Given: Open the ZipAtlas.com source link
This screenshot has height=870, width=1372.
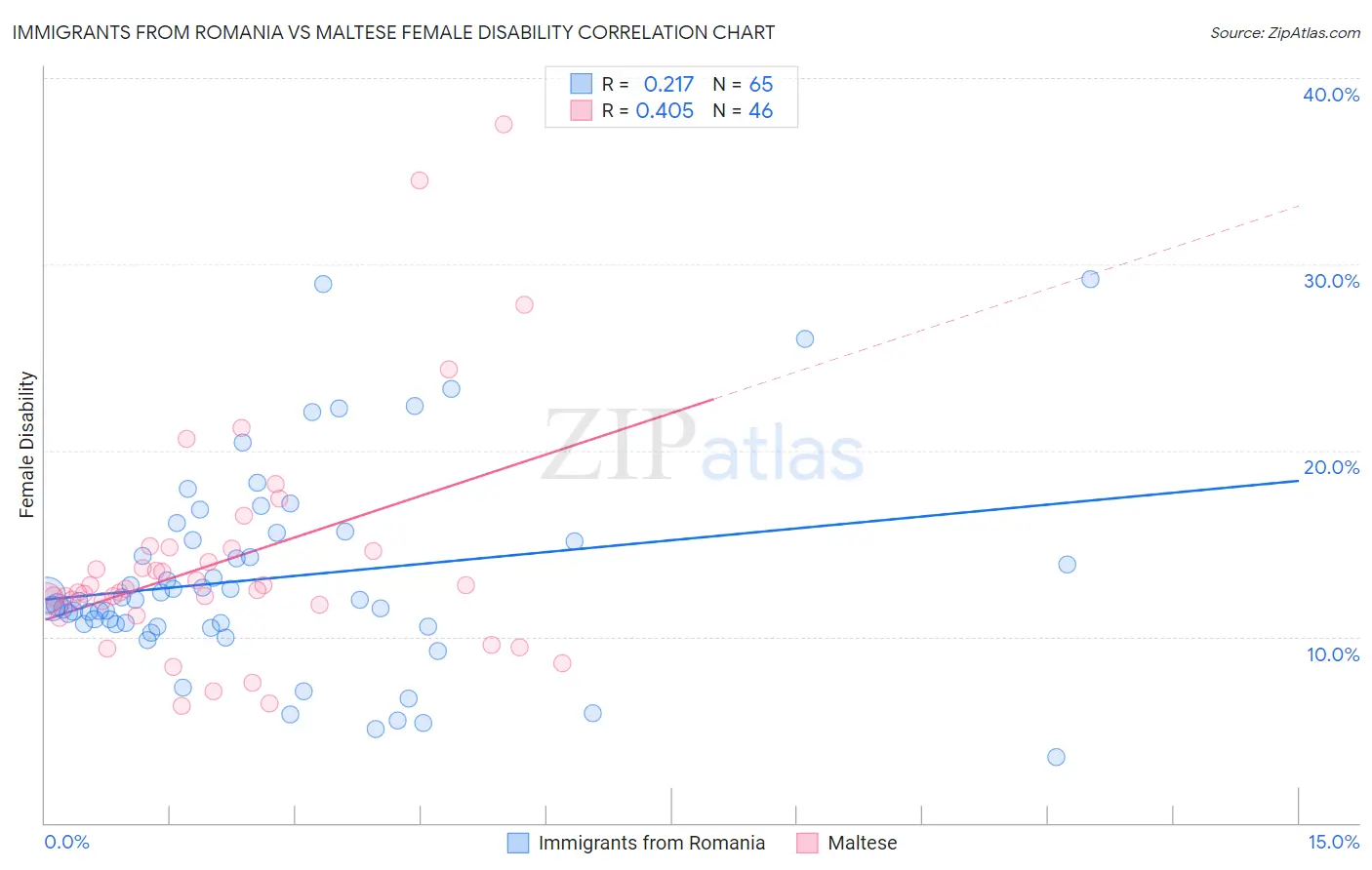Looking at the screenshot, I should [1285, 32].
